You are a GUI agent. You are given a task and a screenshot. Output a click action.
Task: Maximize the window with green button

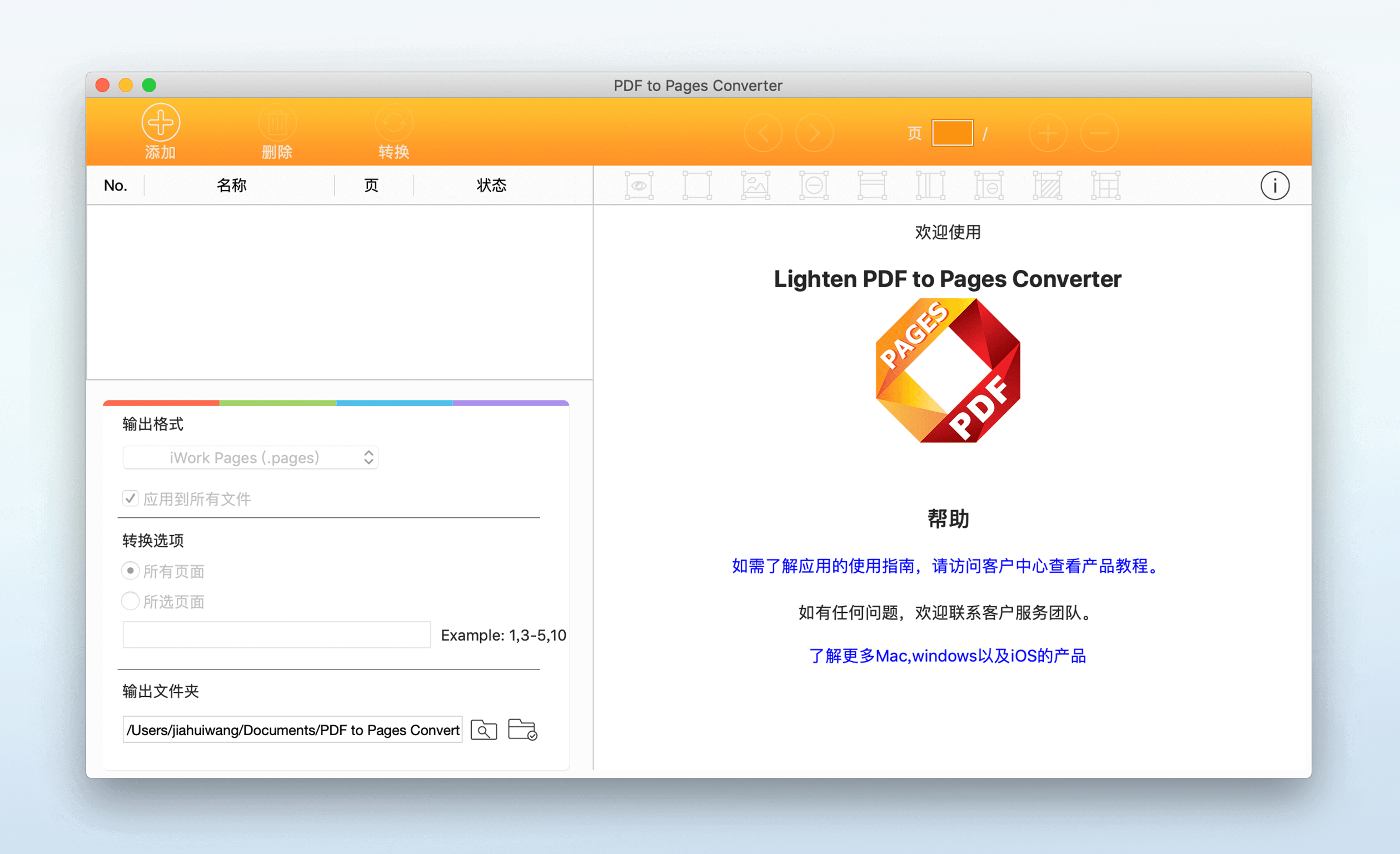(149, 85)
